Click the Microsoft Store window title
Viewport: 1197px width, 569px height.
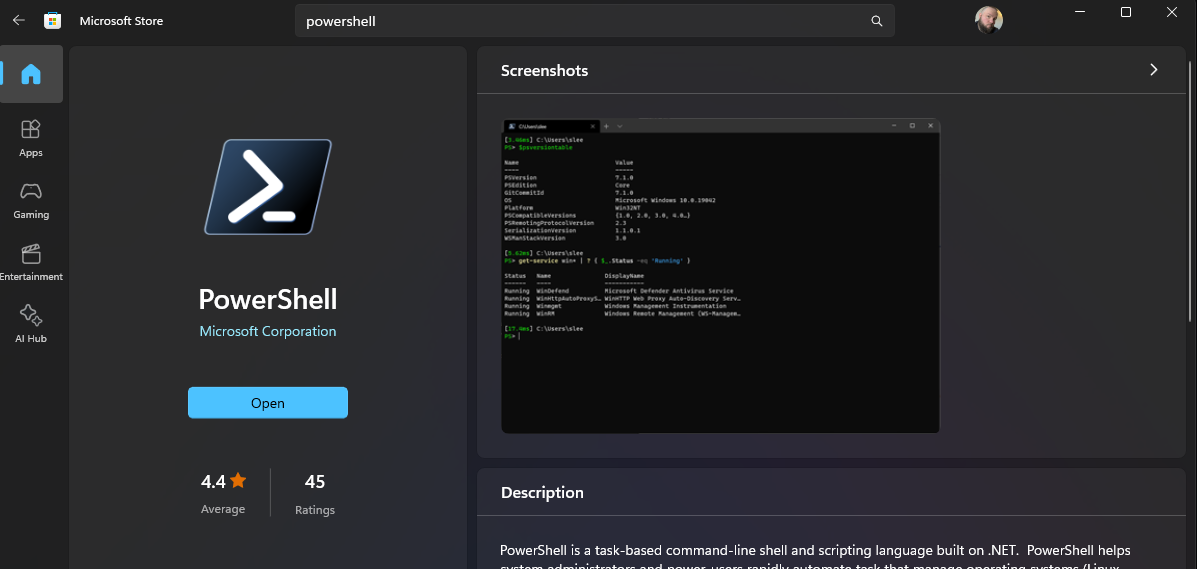tap(121, 21)
